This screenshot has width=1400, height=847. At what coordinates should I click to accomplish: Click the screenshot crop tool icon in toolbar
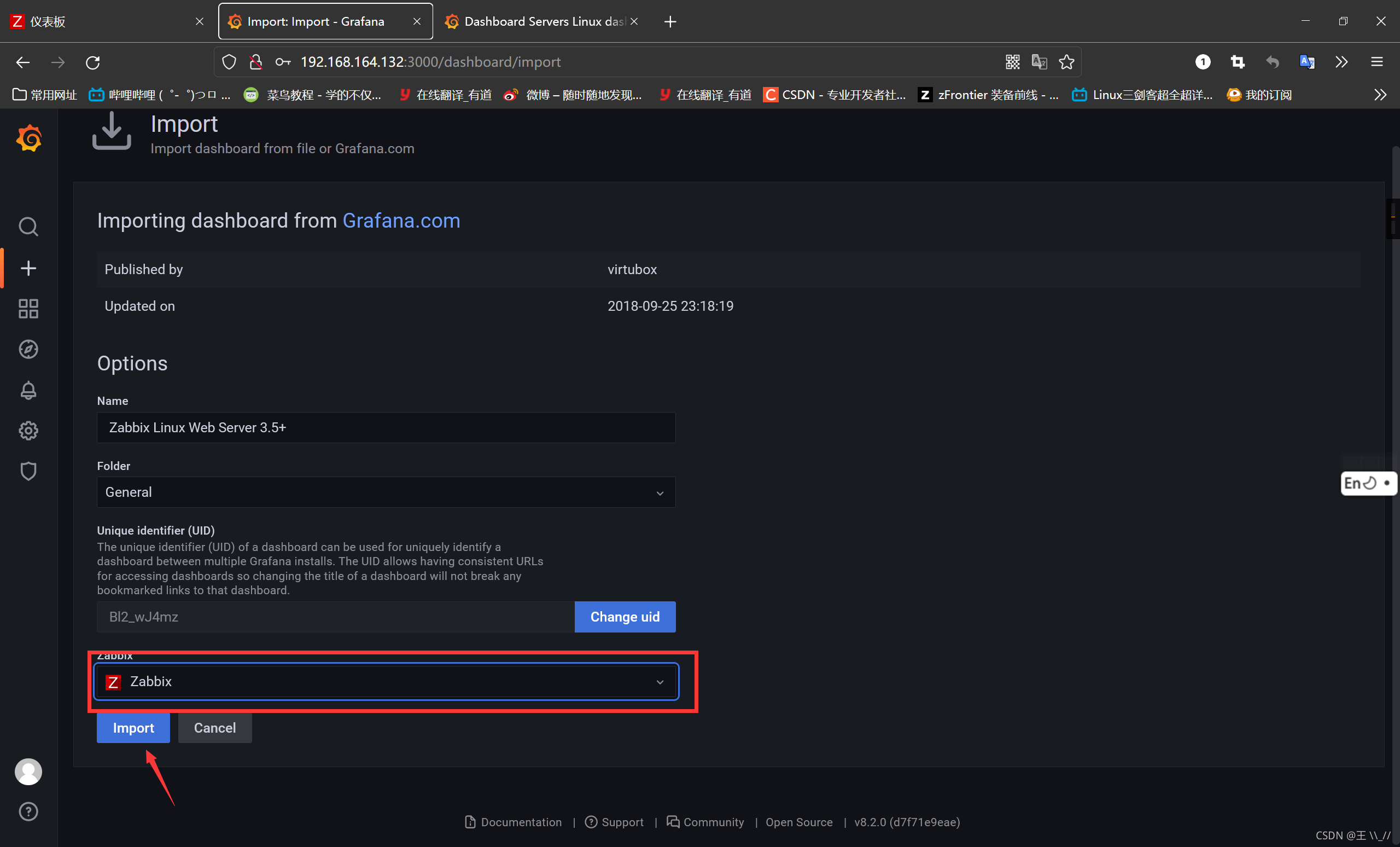tap(1238, 62)
